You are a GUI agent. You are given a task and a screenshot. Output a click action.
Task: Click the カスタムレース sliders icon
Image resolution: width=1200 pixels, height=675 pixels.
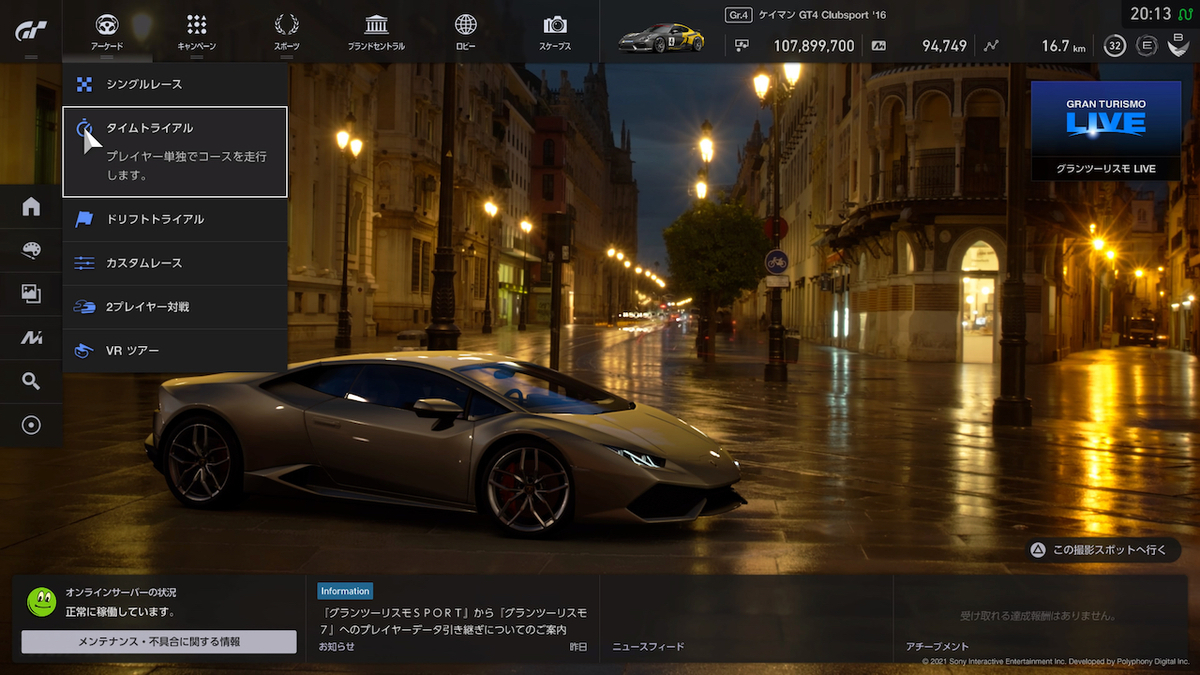click(84, 263)
